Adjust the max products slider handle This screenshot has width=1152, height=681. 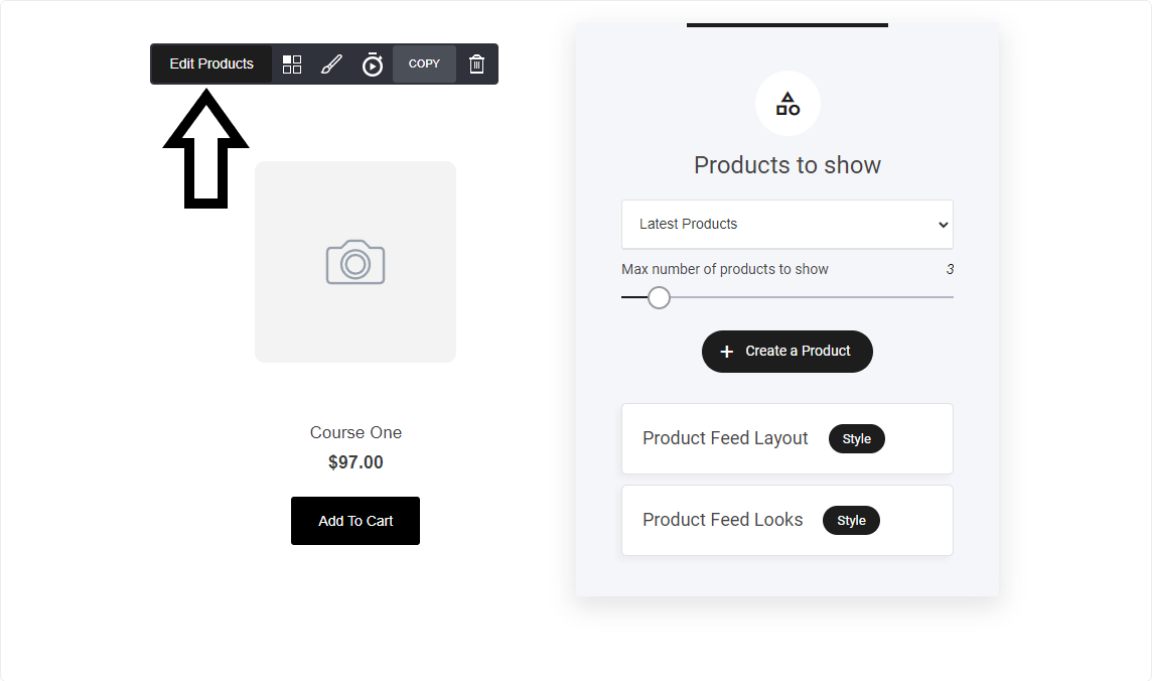coord(659,298)
